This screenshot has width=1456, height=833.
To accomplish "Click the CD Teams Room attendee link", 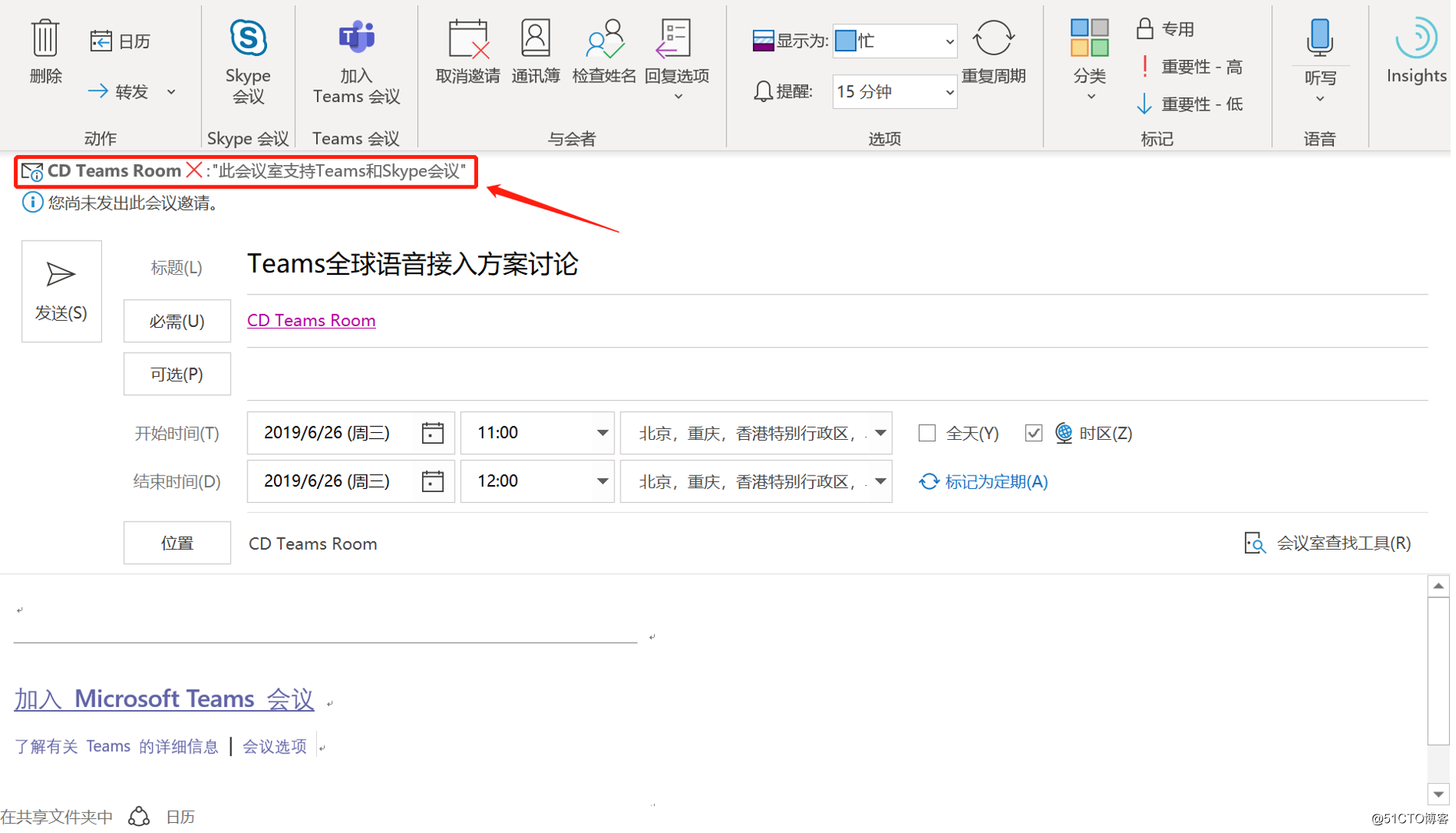I will pyautogui.click(x=312, y=321).
